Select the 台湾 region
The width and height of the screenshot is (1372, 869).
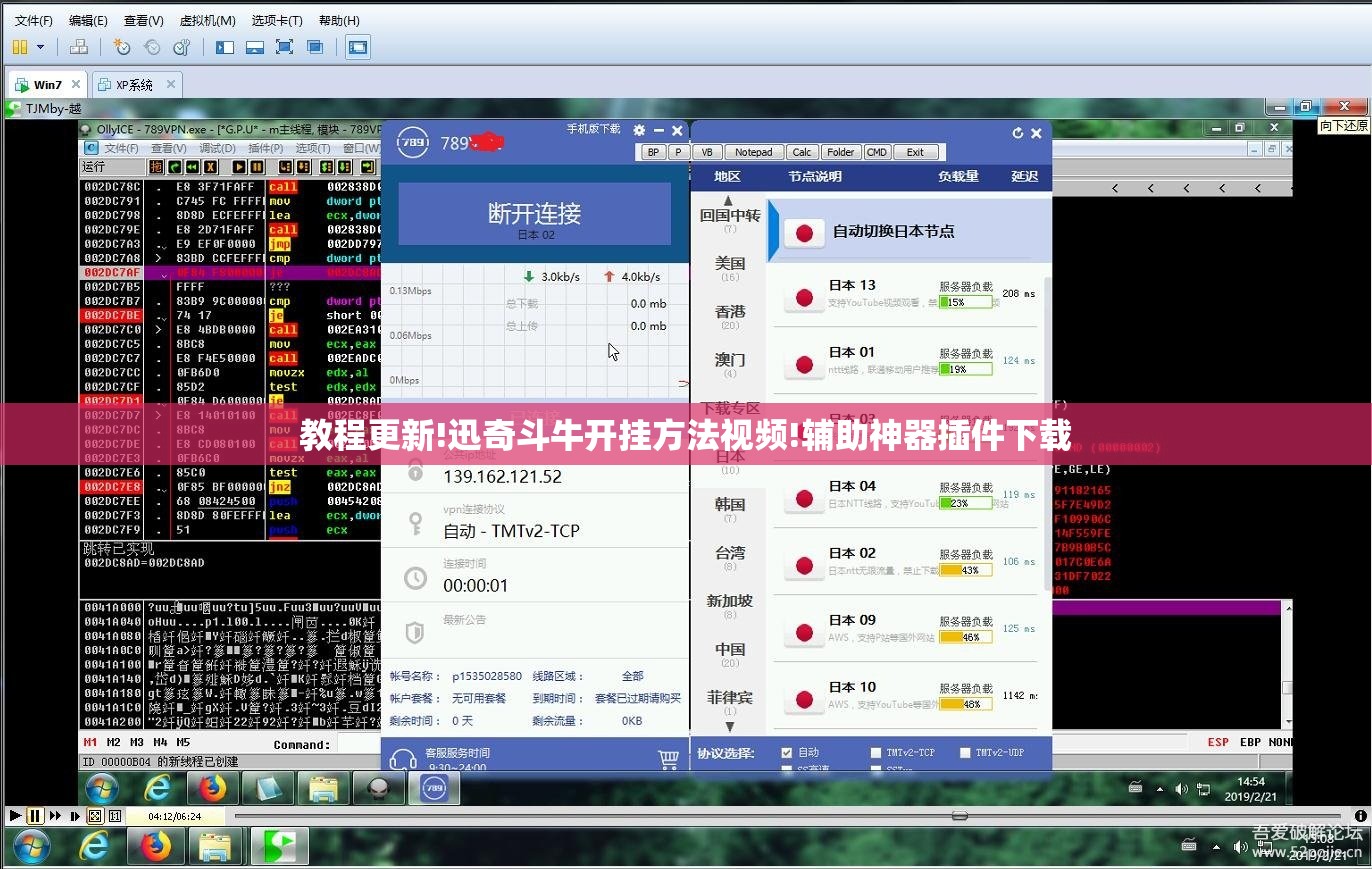(729, 557)
